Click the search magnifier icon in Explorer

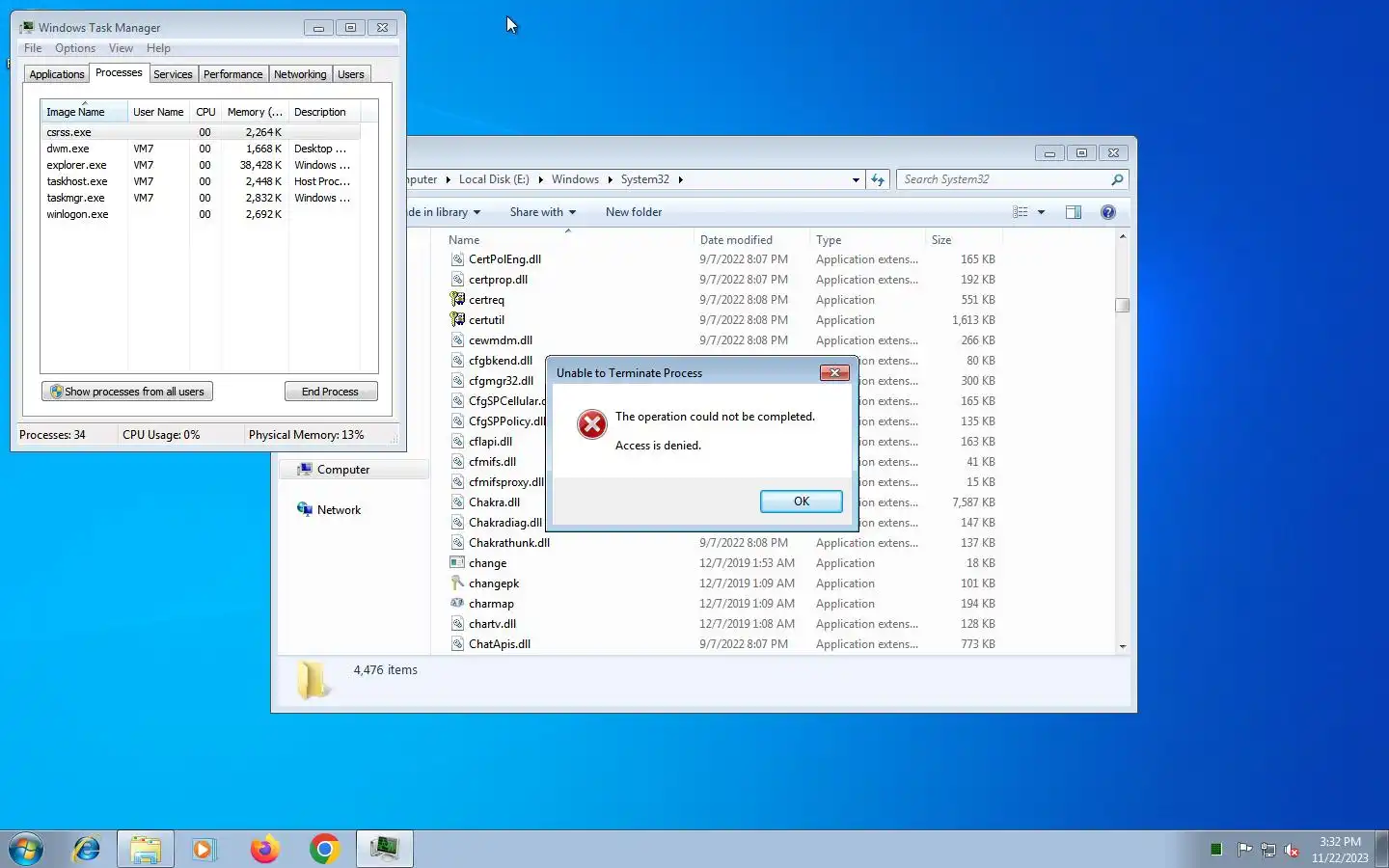pyautogui.click(x=1117, y=179)
